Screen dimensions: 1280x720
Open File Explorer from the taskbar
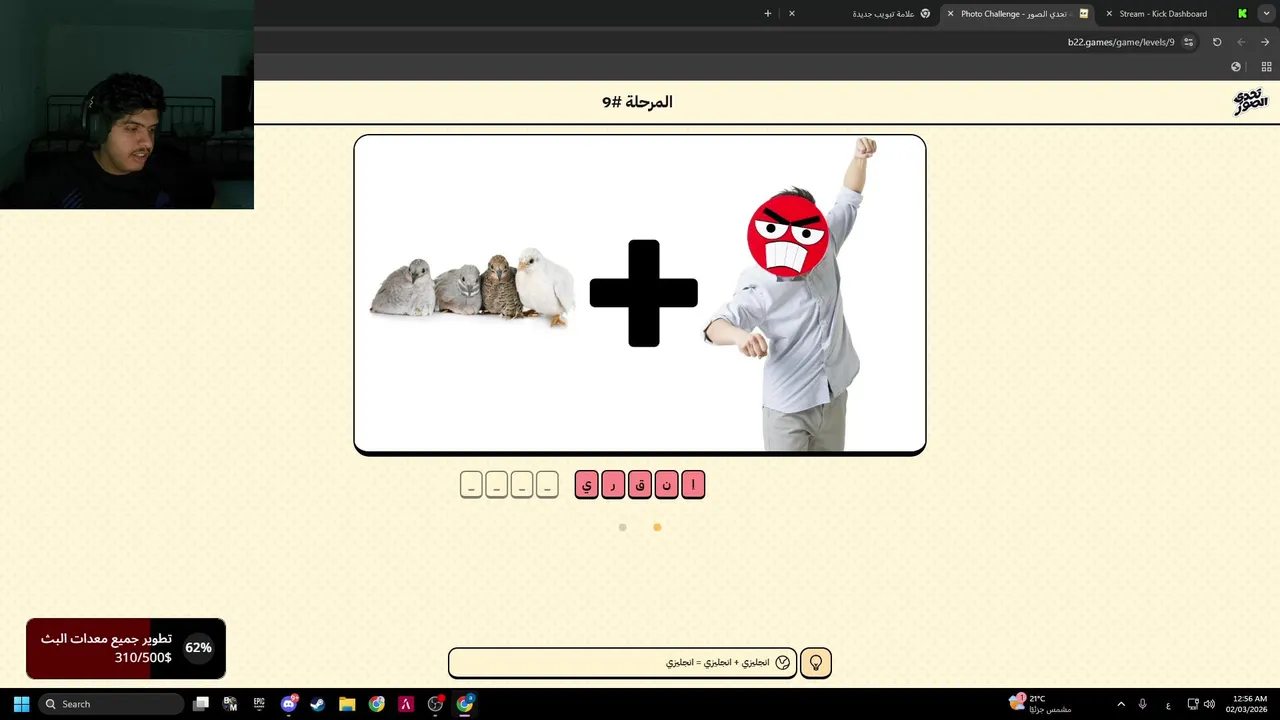point(347,704)
